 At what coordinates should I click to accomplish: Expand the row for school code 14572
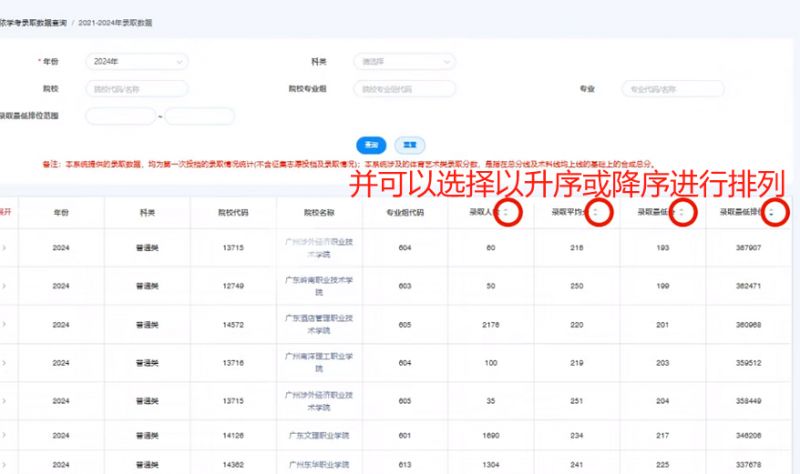coord(4,324)
